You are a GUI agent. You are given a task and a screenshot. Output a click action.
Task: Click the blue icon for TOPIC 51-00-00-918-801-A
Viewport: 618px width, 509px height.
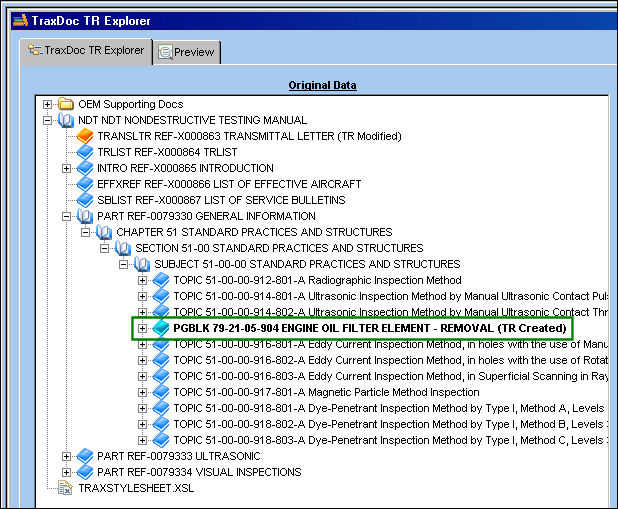coord(161,408)
